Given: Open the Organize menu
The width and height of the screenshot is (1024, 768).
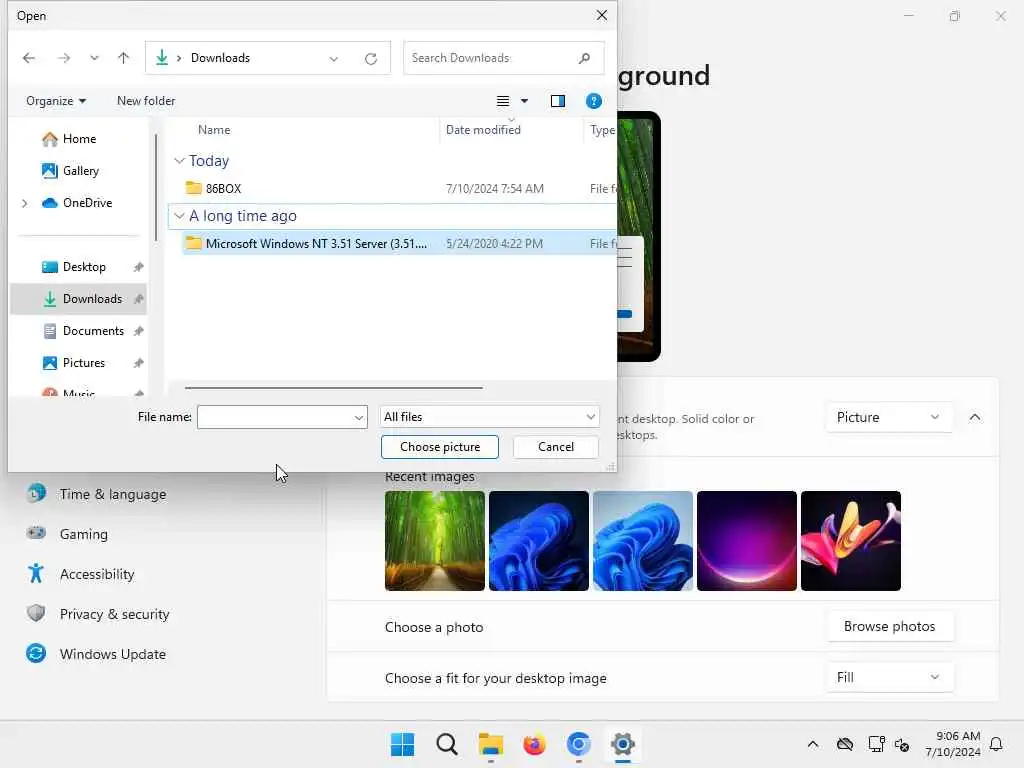Looking at the screenshot, I should [56, 101].
